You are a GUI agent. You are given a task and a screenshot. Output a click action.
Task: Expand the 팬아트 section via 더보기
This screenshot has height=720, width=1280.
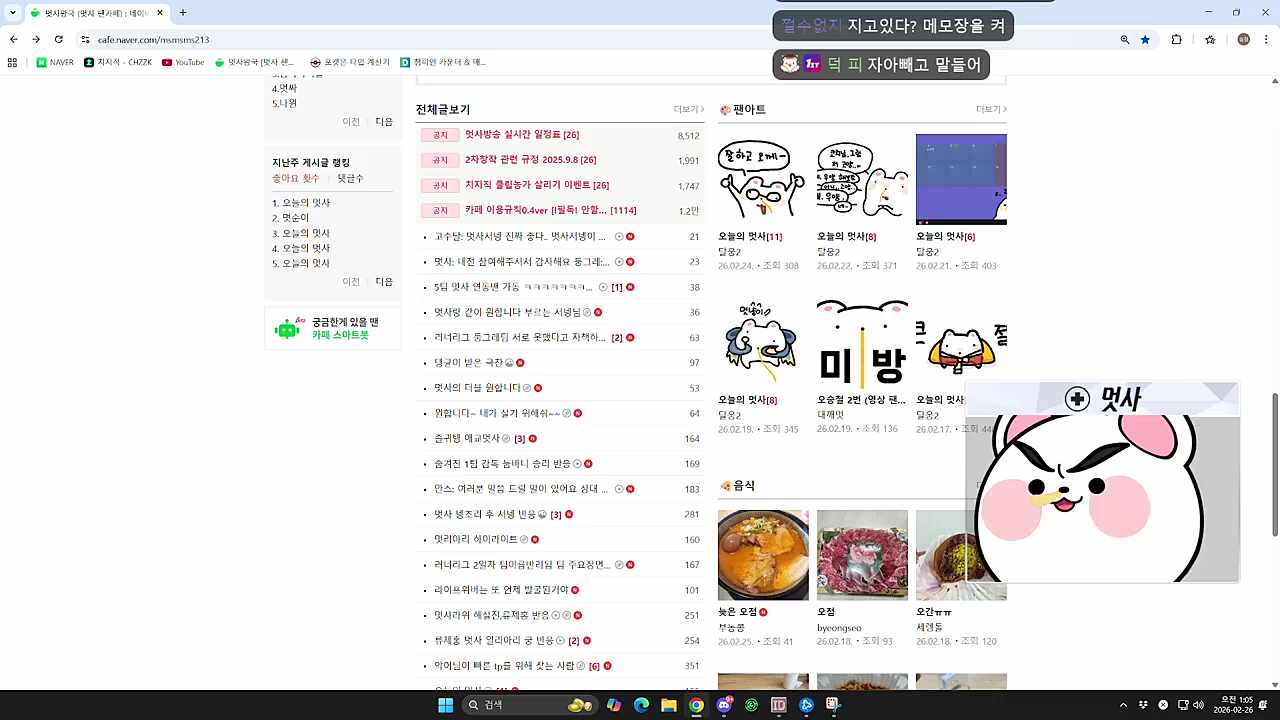[988, 109]
